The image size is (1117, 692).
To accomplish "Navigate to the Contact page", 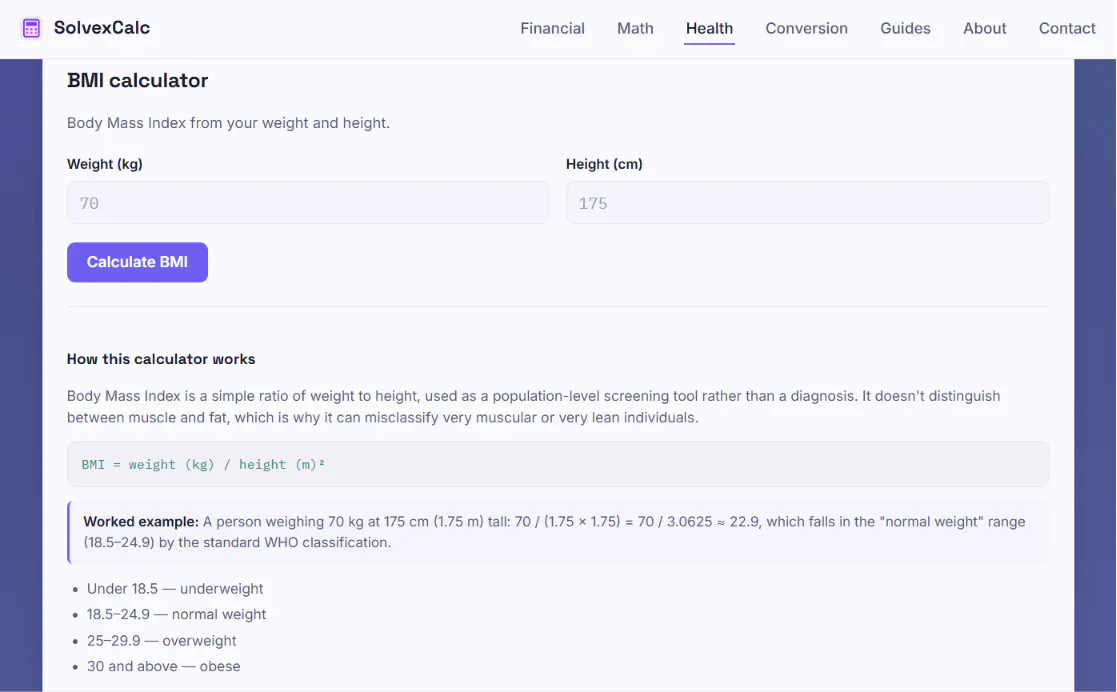I will 1066,29.
